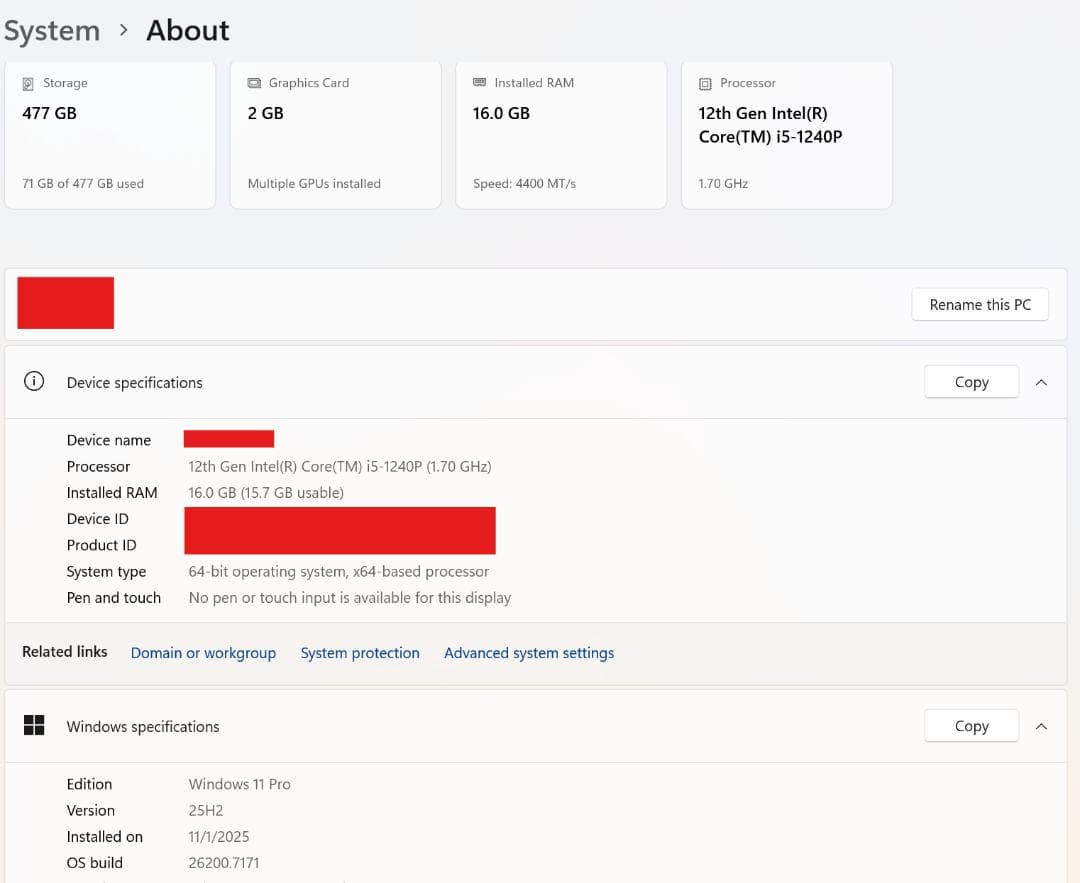The image size is (1080, 883).
Task: Open the 477 GB Storage card
Action: click(110, 135)
